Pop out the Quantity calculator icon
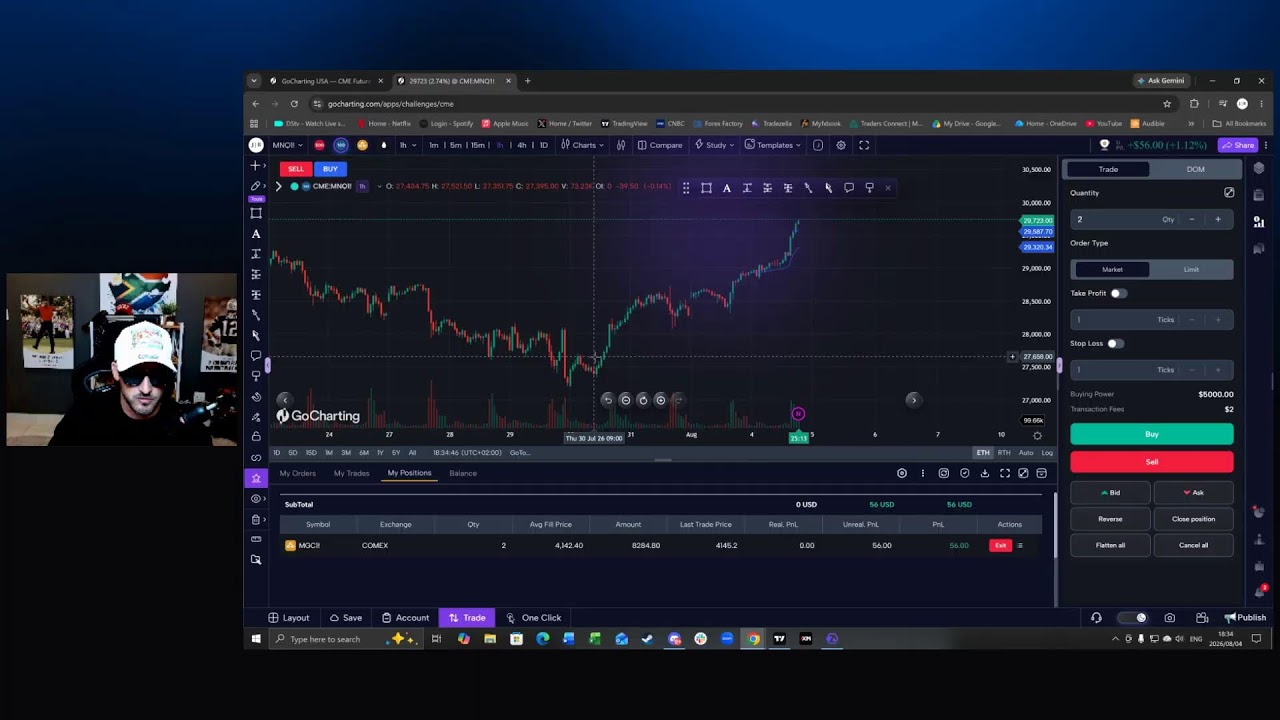The width and height of the screenshot is (1280, 720). click(x=1229, y=193)
